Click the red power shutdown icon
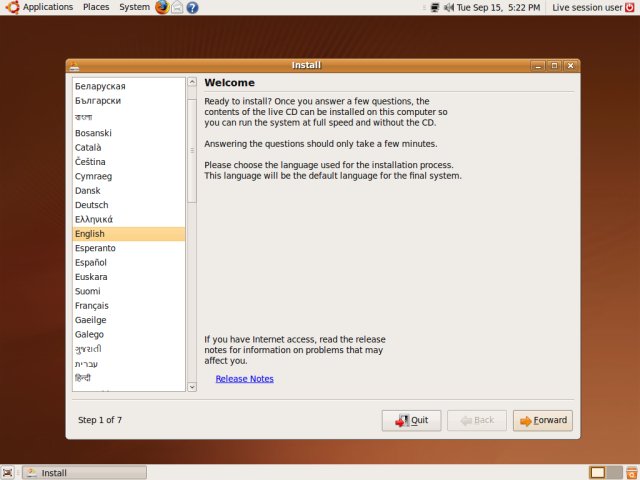Viewport: 640px width, 480px height. point(630,7)
